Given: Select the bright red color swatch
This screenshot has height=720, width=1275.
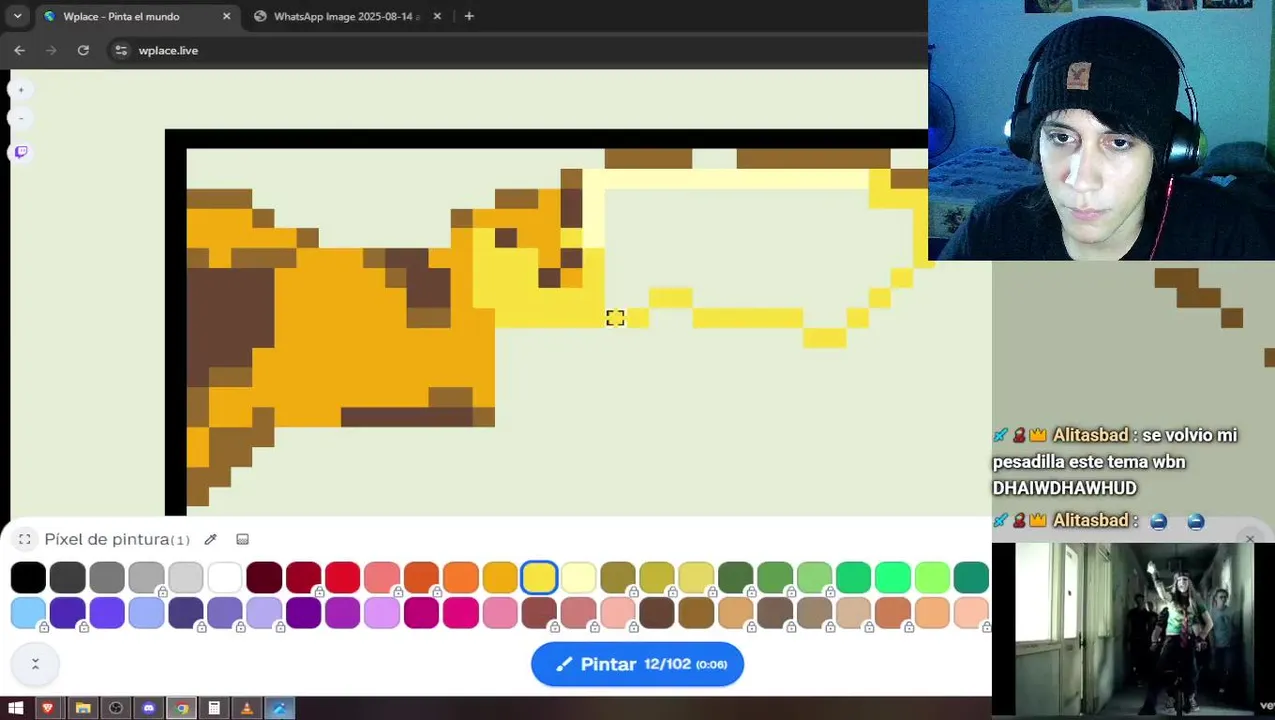Looking at the screenshot, I should tap(342, 578).
